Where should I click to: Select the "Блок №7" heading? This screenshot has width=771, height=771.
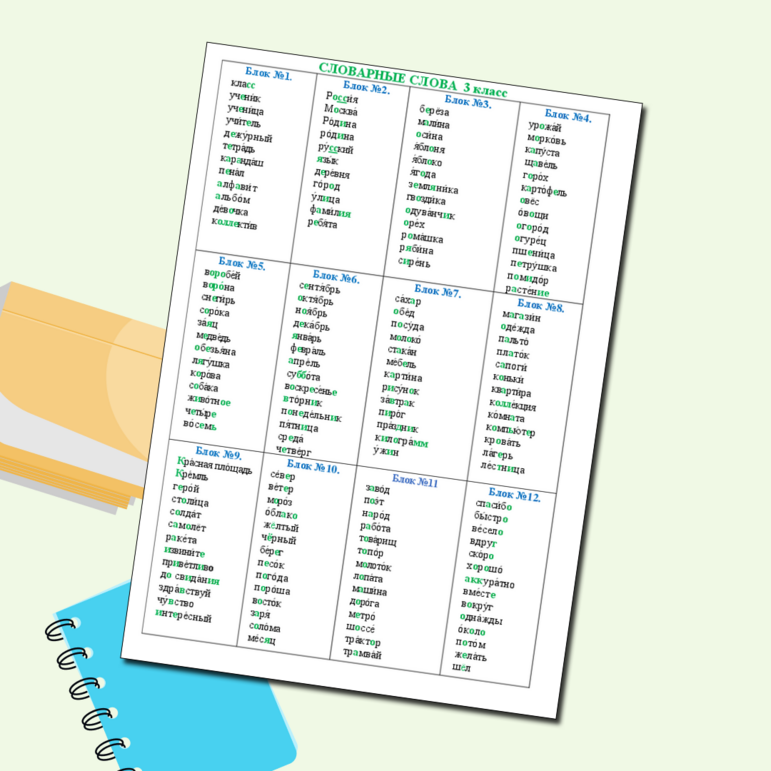pyautogui.click(x=436, y=292)
